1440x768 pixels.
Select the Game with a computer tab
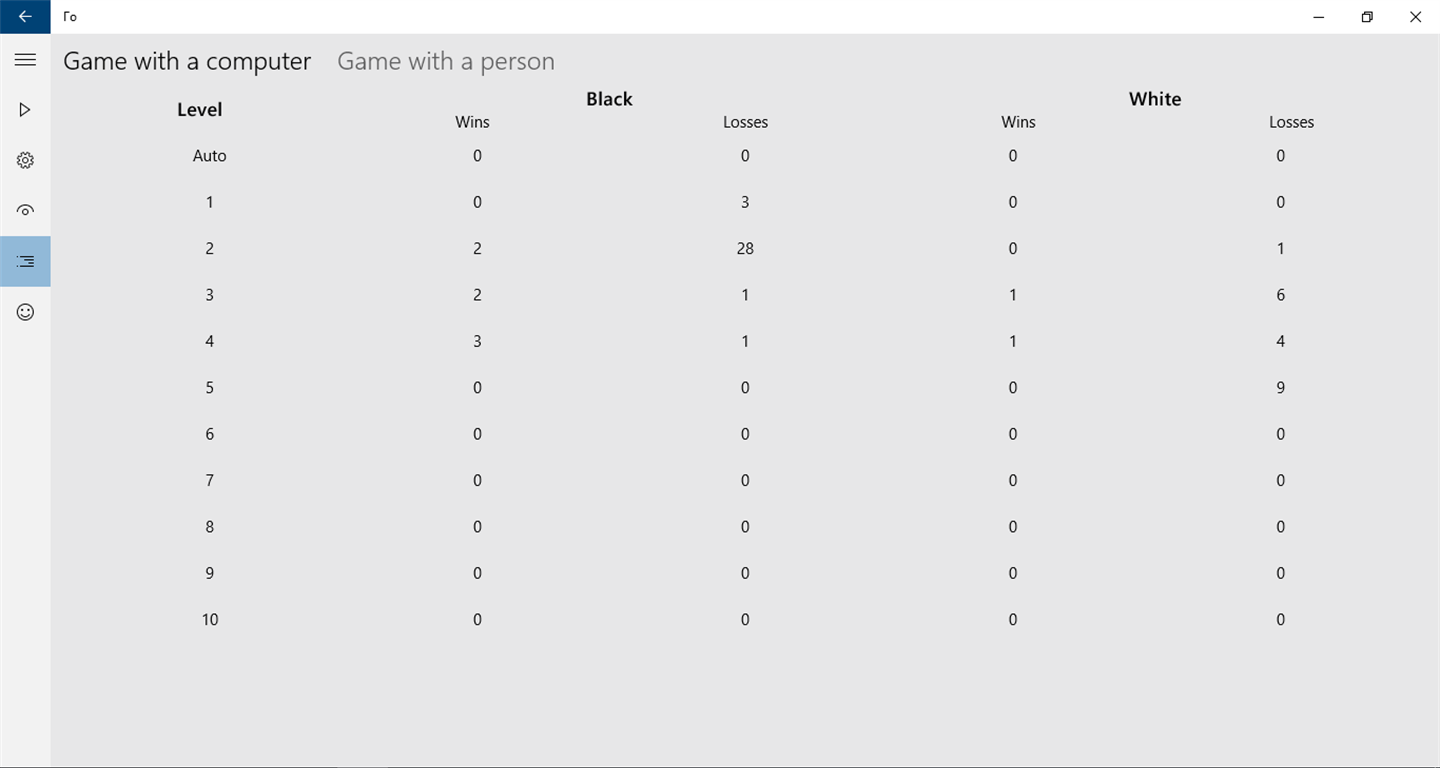187,61
